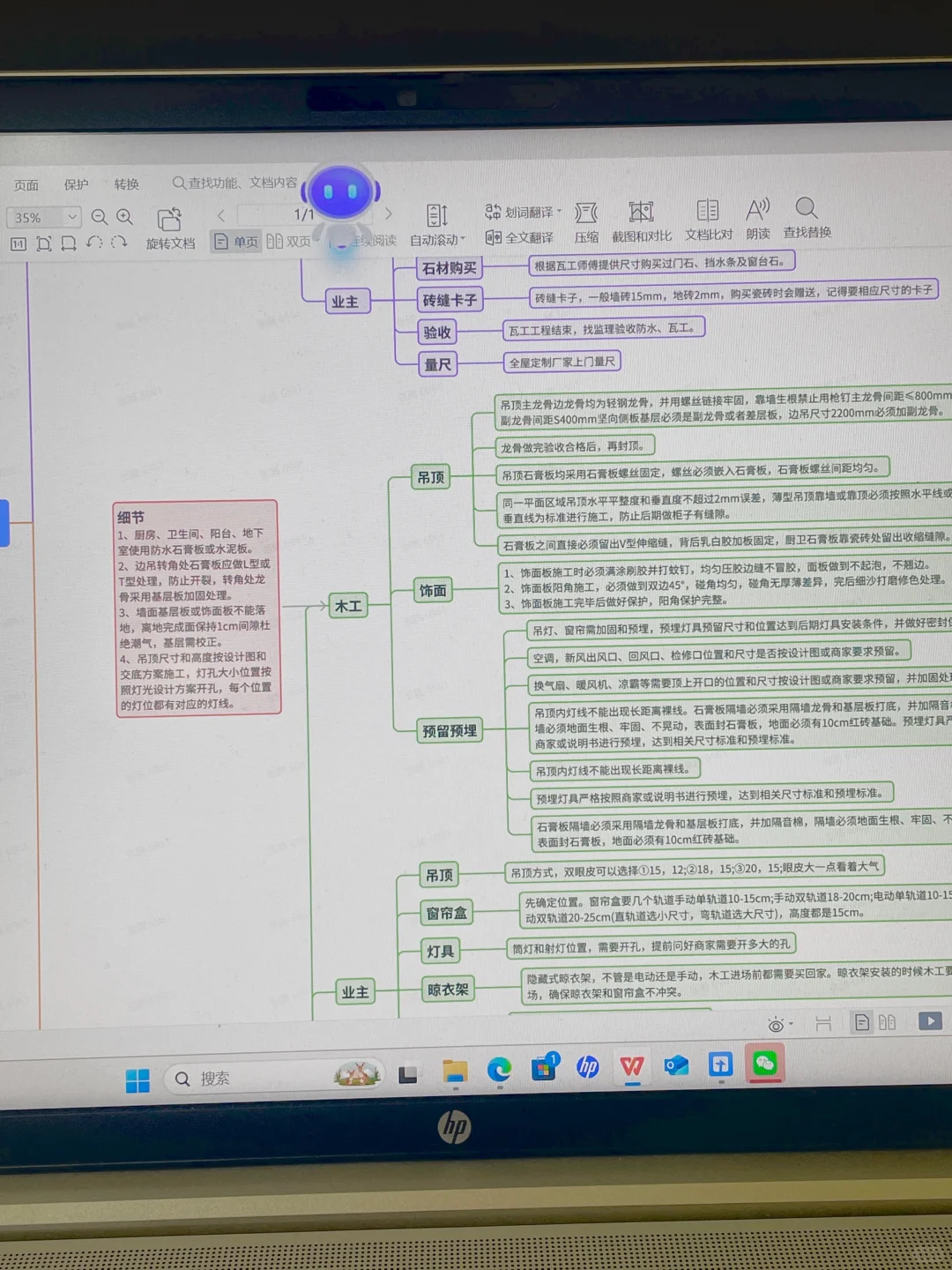
Task: Open Microsoft Edge from the taskbar
Action: (x=499, y=1070)
